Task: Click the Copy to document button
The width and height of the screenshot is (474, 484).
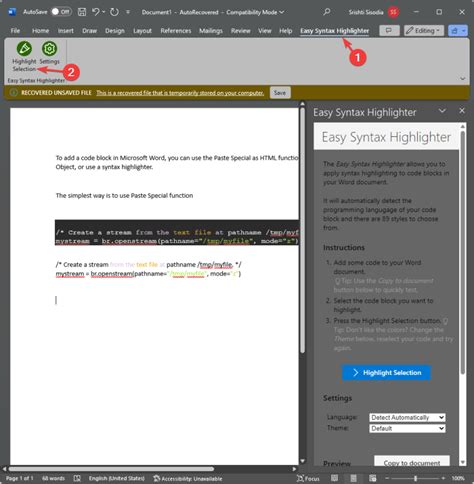Action: tap(412, 462)
